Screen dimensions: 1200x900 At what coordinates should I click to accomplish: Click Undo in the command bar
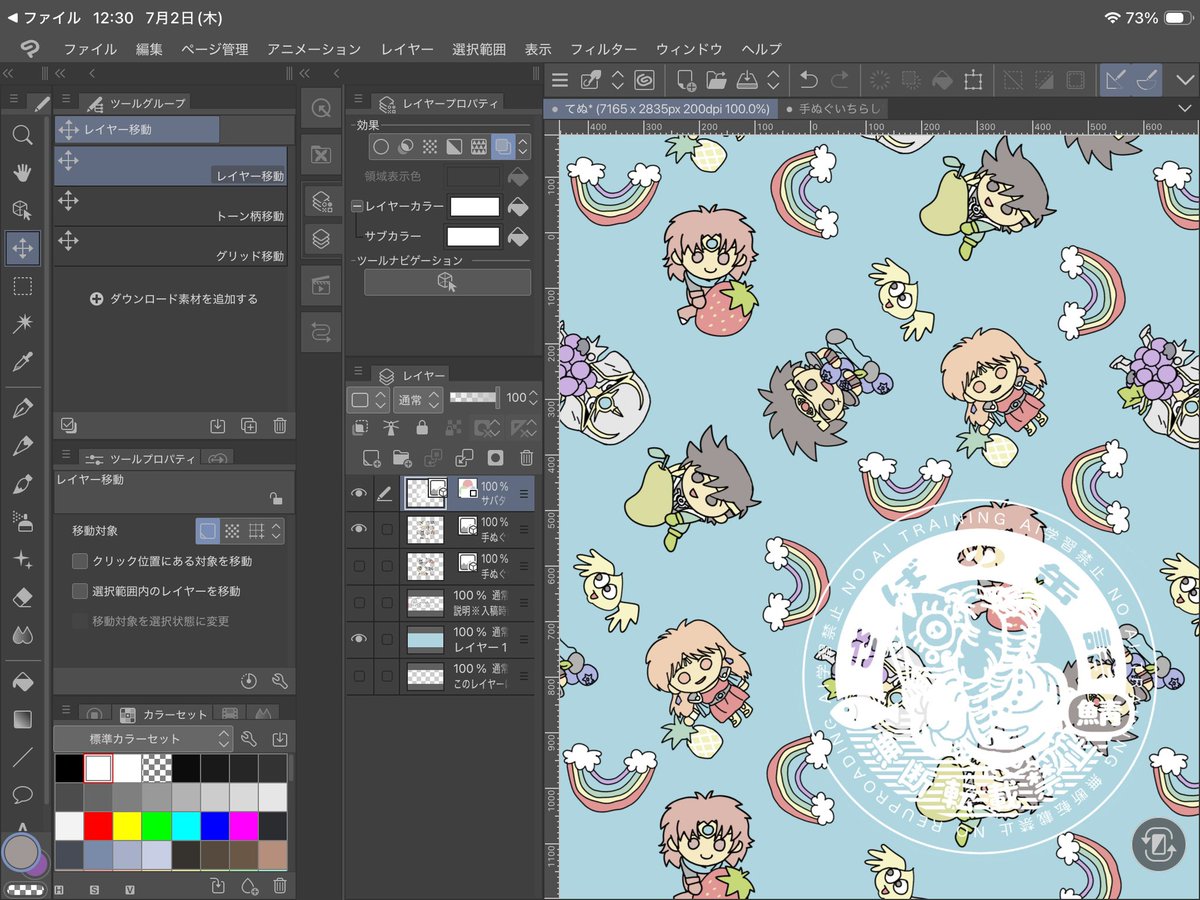809,81
